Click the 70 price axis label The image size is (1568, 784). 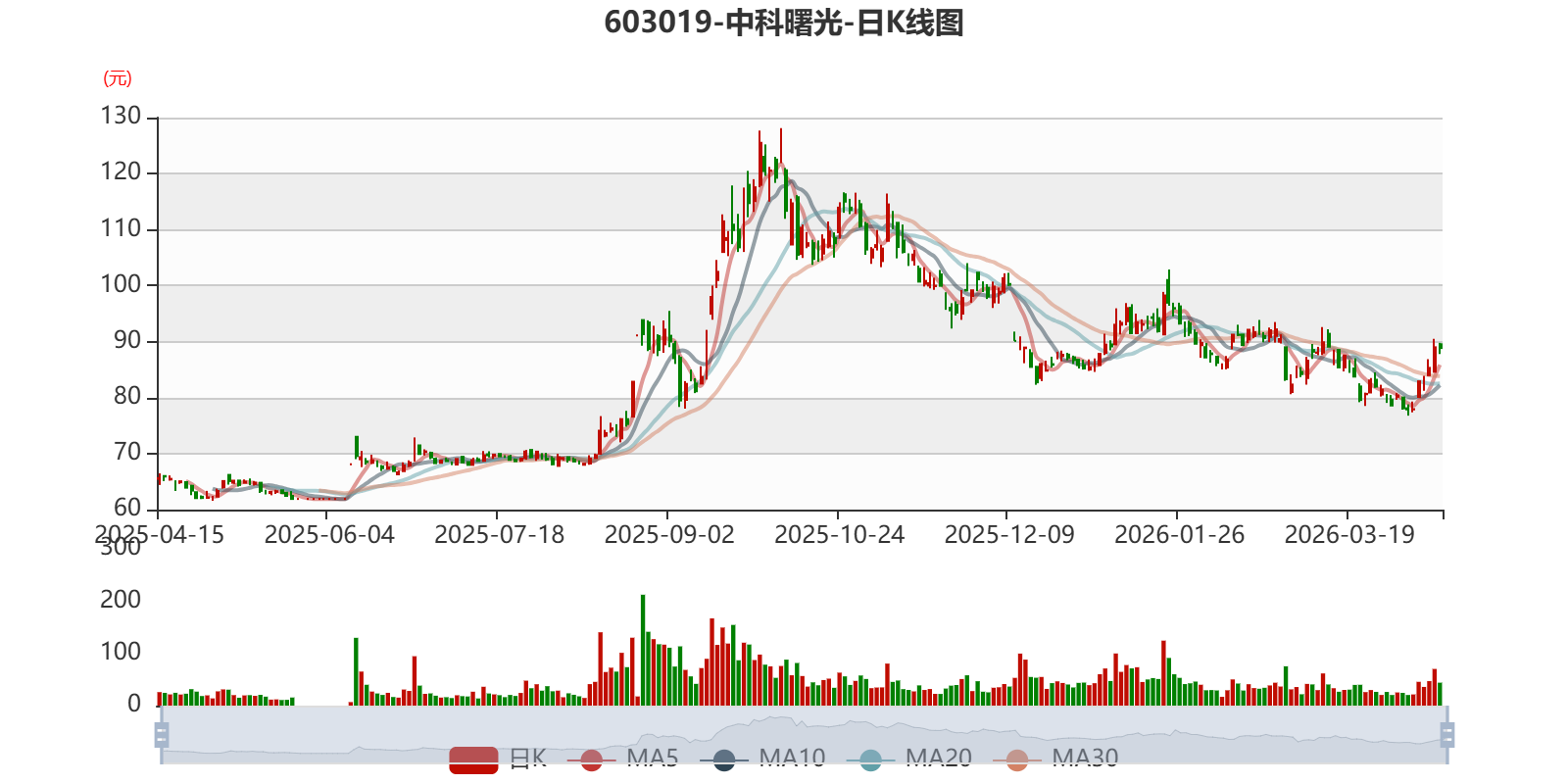(127, 452)
